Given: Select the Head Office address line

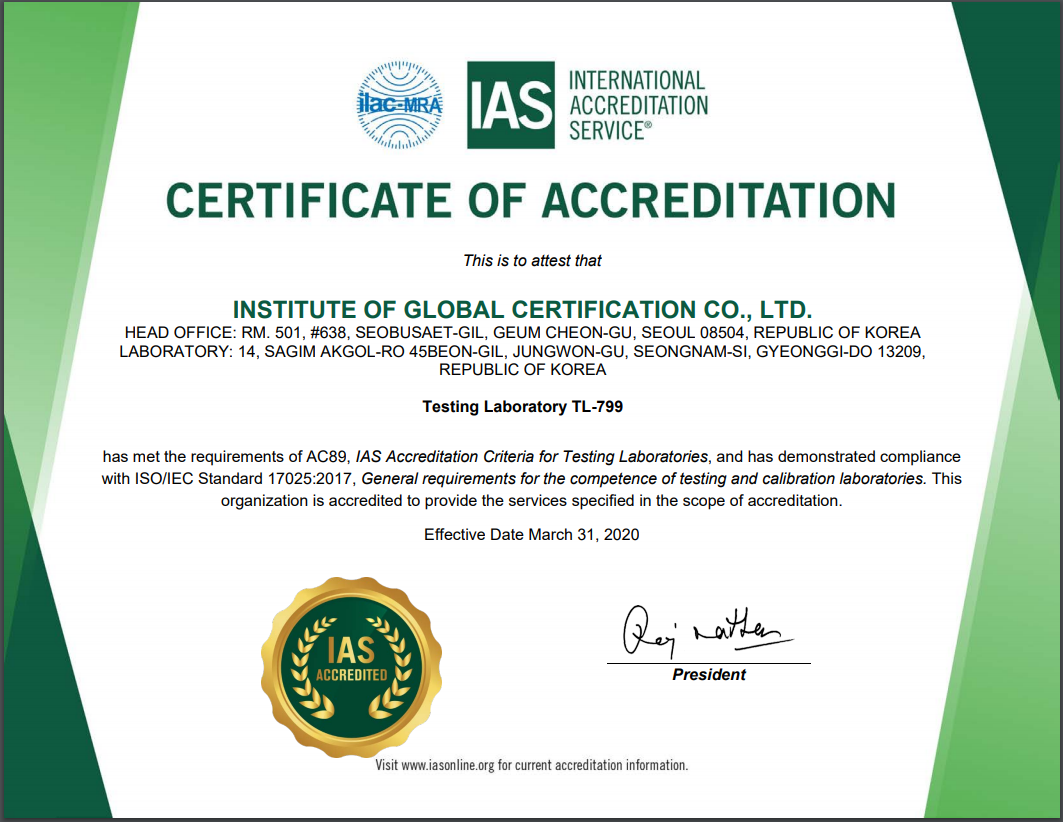Looking at the screenshot, I should pyautogui.click(x=522, y=333).
